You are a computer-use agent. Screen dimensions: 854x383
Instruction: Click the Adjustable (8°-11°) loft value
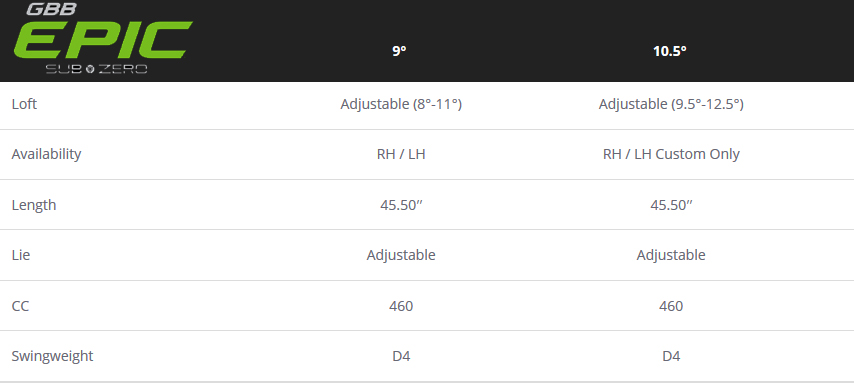click(x=401, y=104)
